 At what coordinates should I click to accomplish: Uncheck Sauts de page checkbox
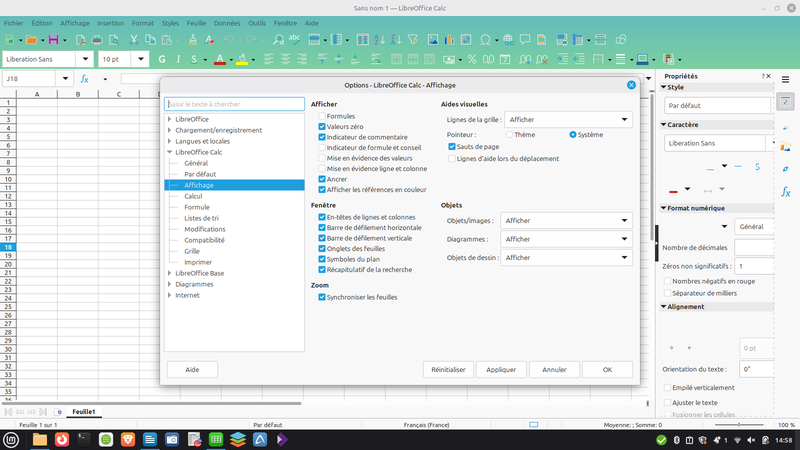[x=452, y=146]
